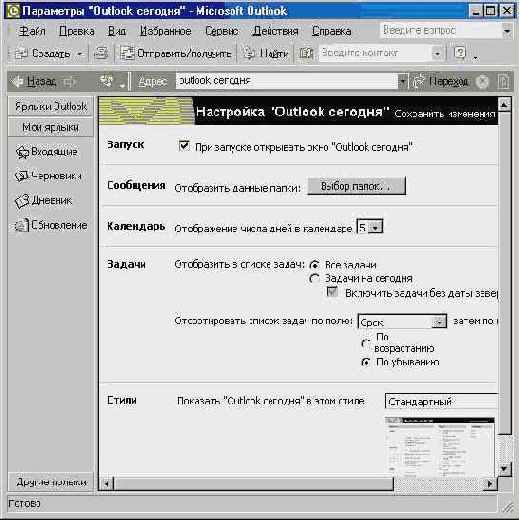Click the Go (Переход) button
This screenshot has width=519, height=520.
point(441,81)
